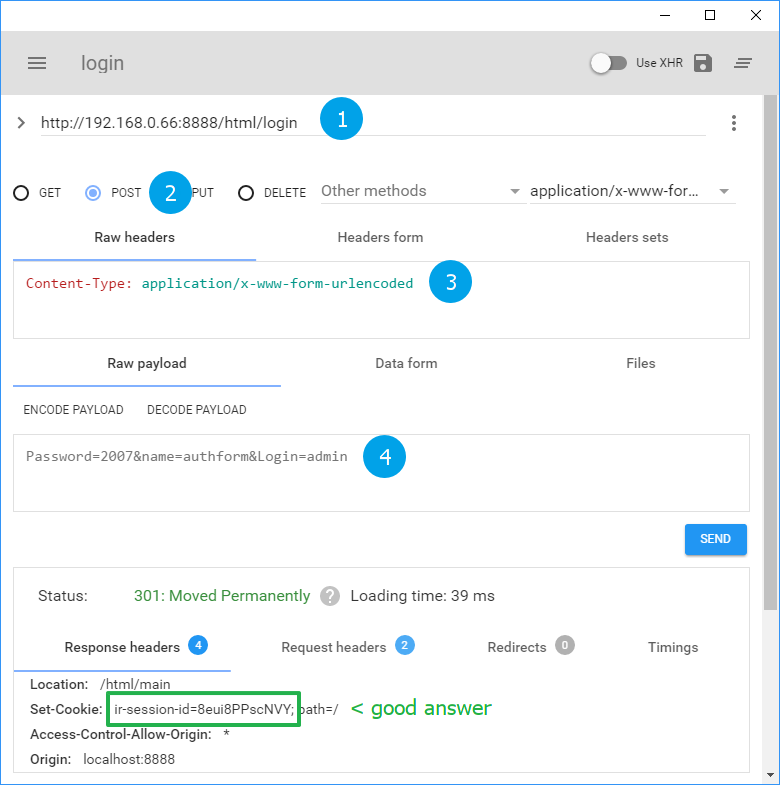The image size is (780, 785).
Task: Click the Access-Control-Allow-Origin header row
Action: point(130,734)
